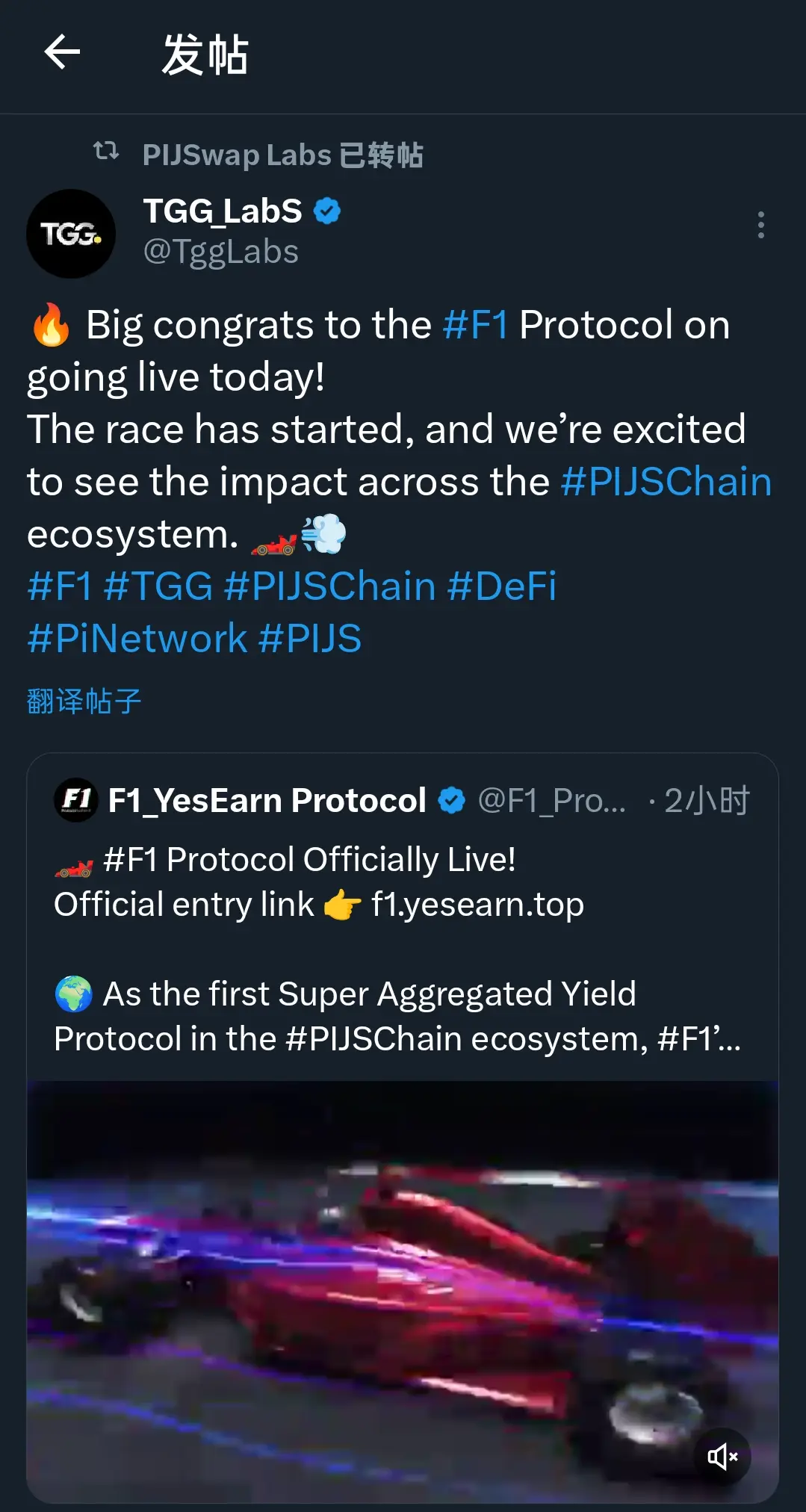Play the red race car video
The image size is (806, 1512).
click(403, 1292)
